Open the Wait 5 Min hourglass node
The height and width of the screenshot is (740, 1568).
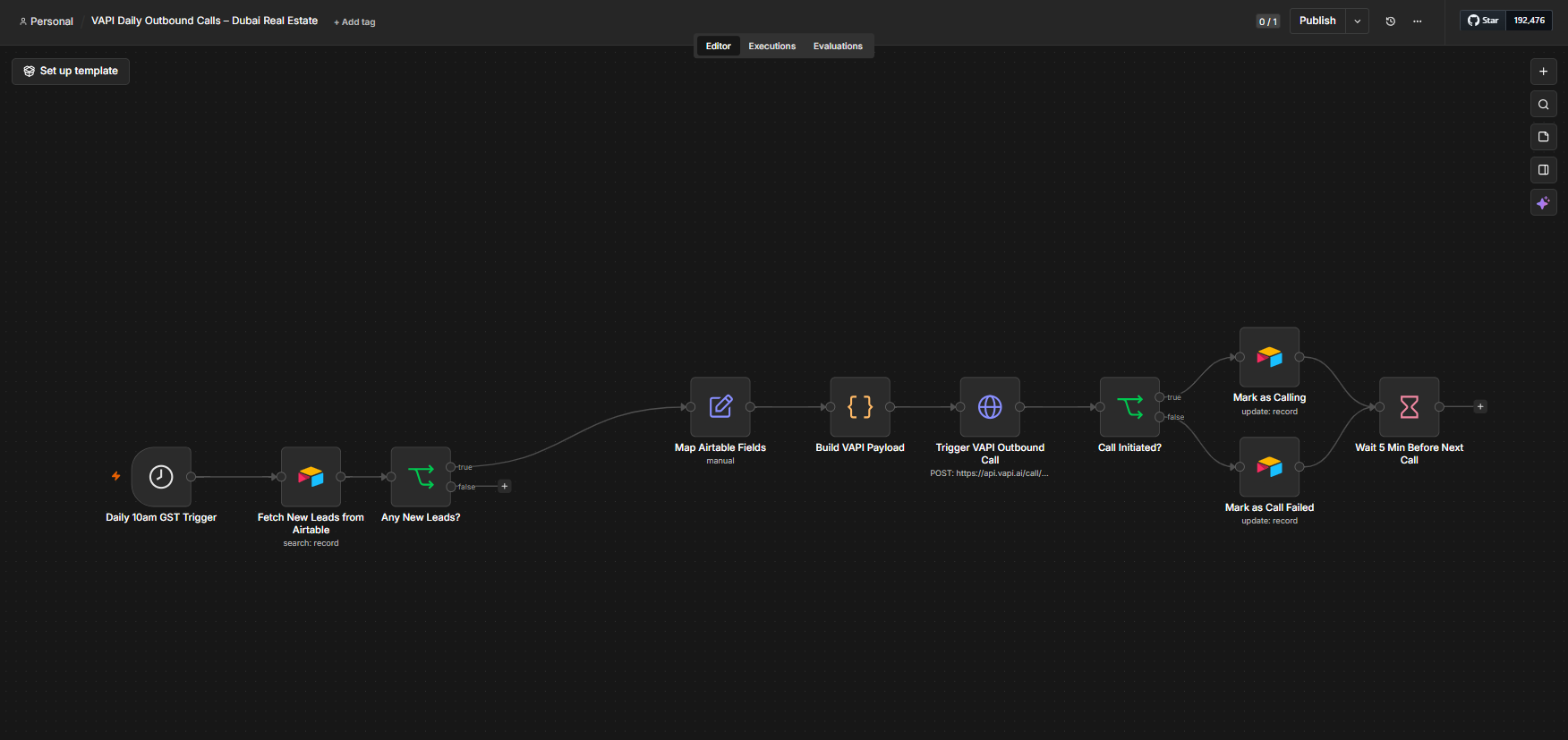[x=1410, y=407]
